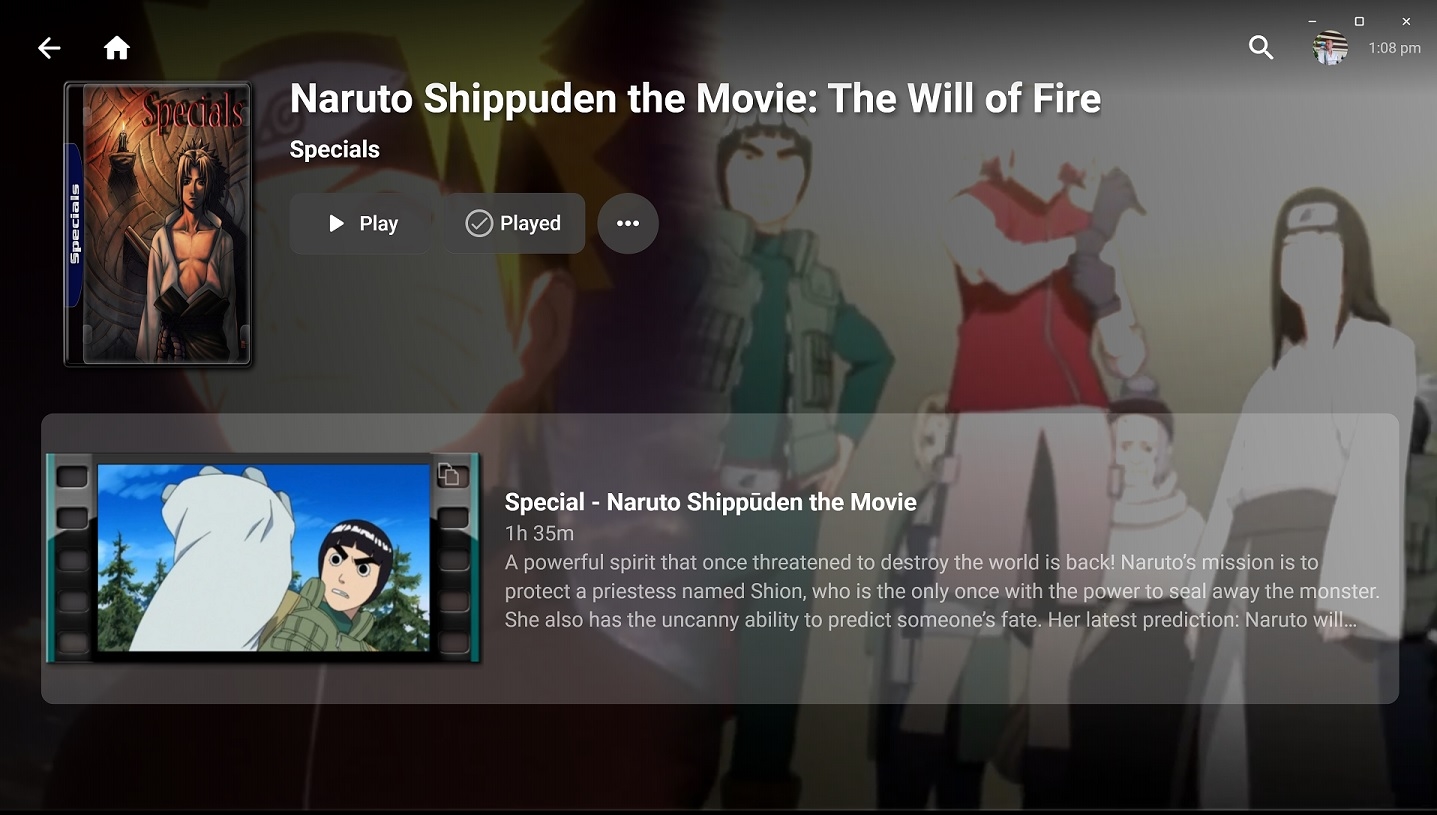The height and width of the screenshot is (815, 1437).
Task: Open the Home screen icon
Action: 117,48
